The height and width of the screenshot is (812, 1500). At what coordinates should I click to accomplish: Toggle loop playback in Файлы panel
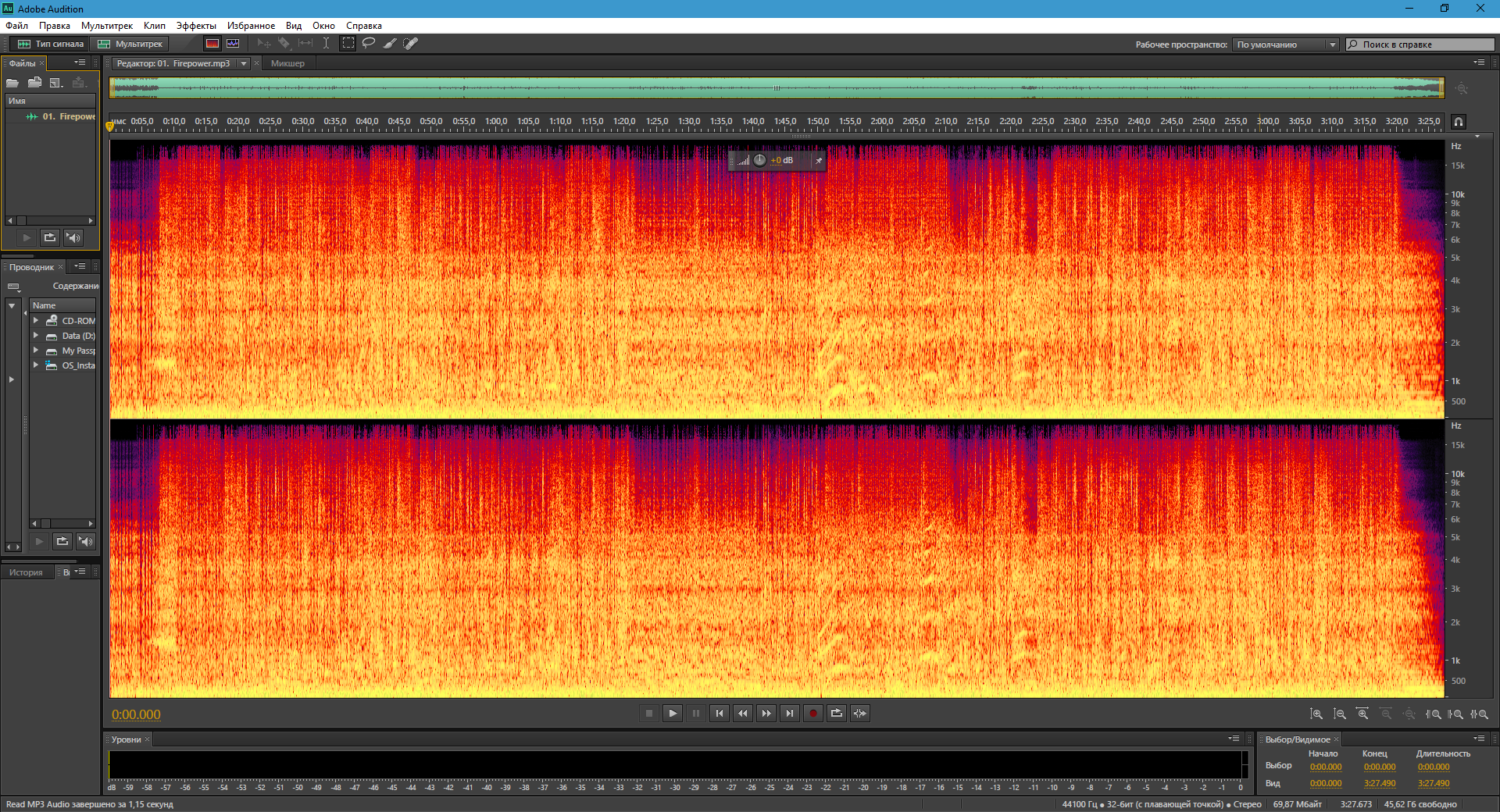50,237
